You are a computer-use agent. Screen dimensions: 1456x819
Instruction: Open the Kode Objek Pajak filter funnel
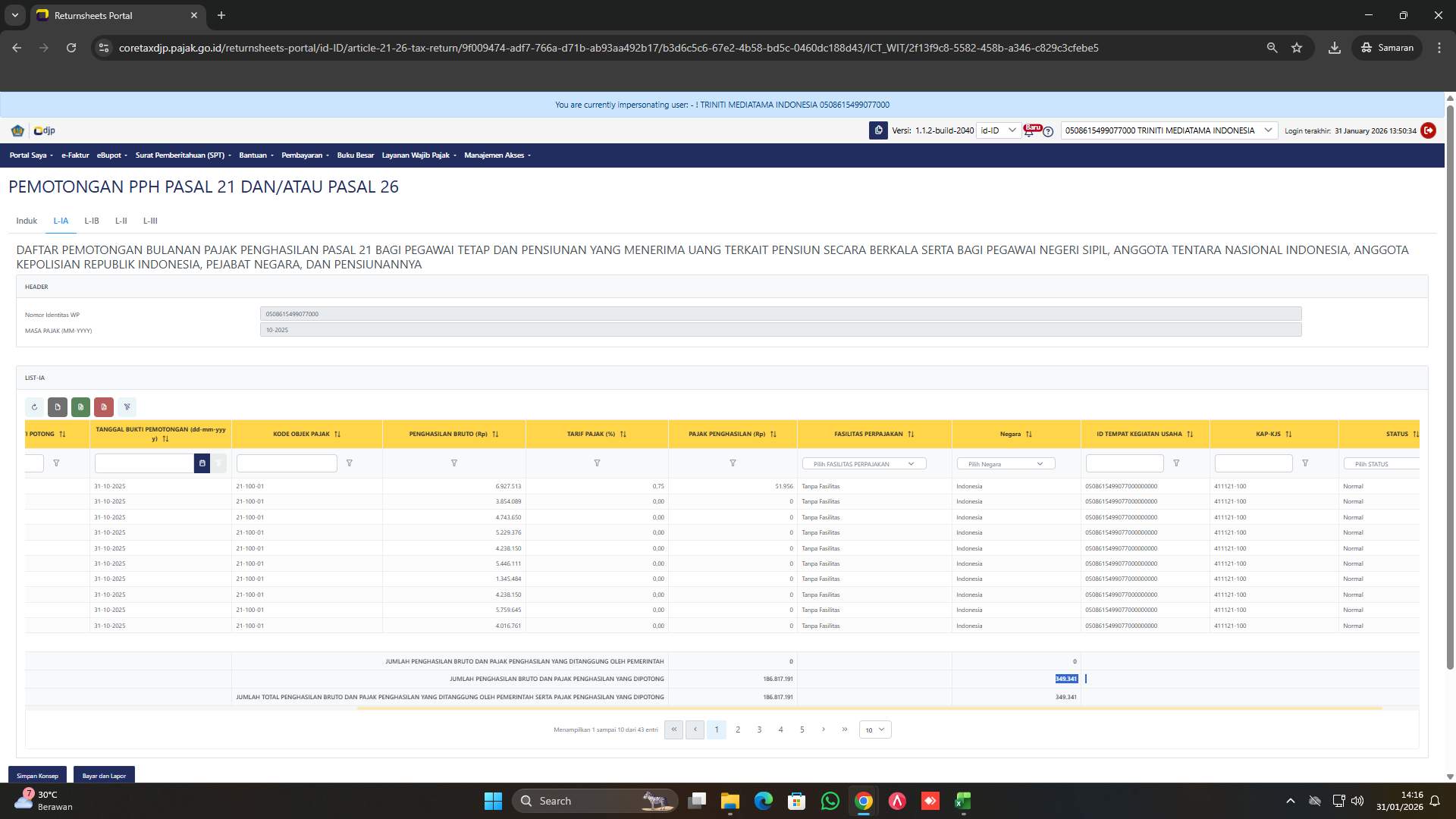point(350,463)
